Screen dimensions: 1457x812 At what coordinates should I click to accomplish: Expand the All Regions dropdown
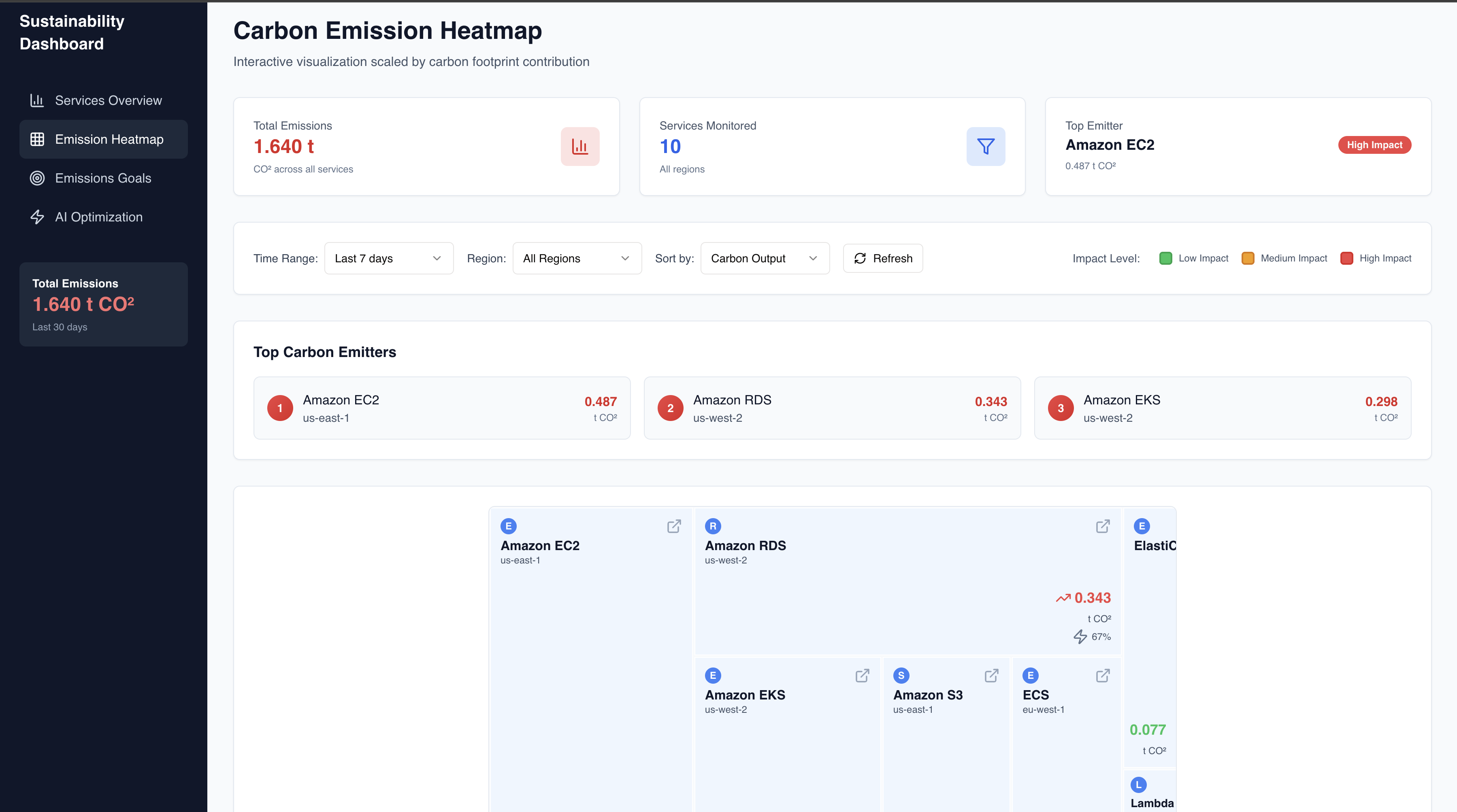pos(576,258)
